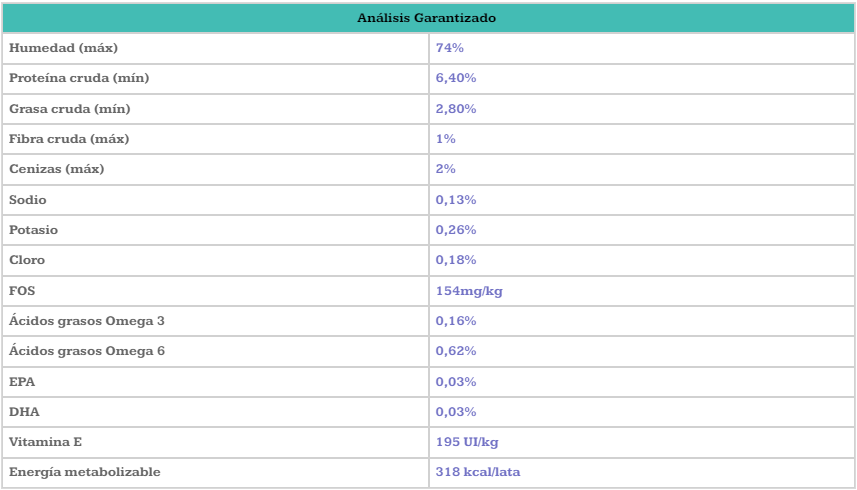Select the 6,40% protein value
857x490 pixels.
[x=456, y=78]
